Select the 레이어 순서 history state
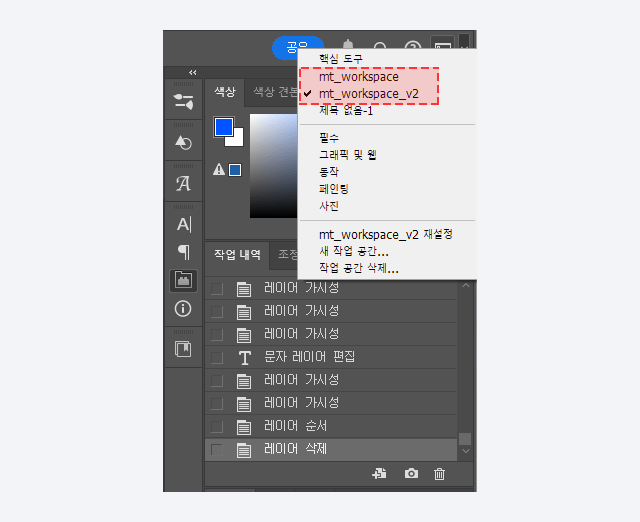The height and width of the screenshot is (522, 640). [x=331, y=426]
